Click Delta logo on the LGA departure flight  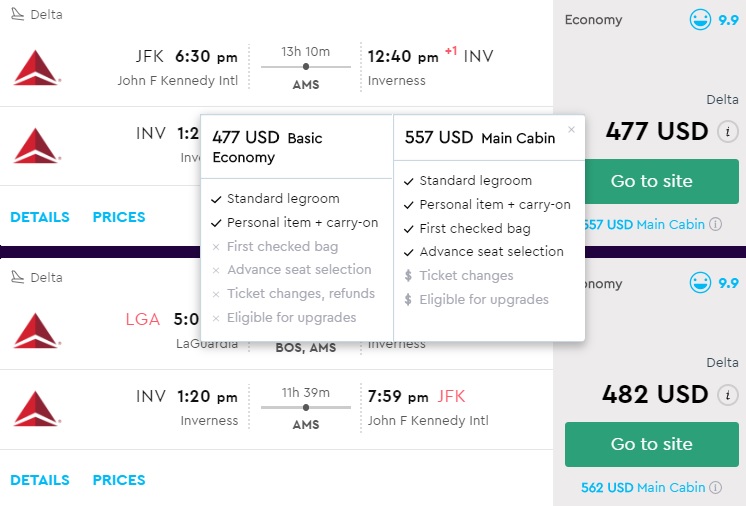click(x=37, y=331)
